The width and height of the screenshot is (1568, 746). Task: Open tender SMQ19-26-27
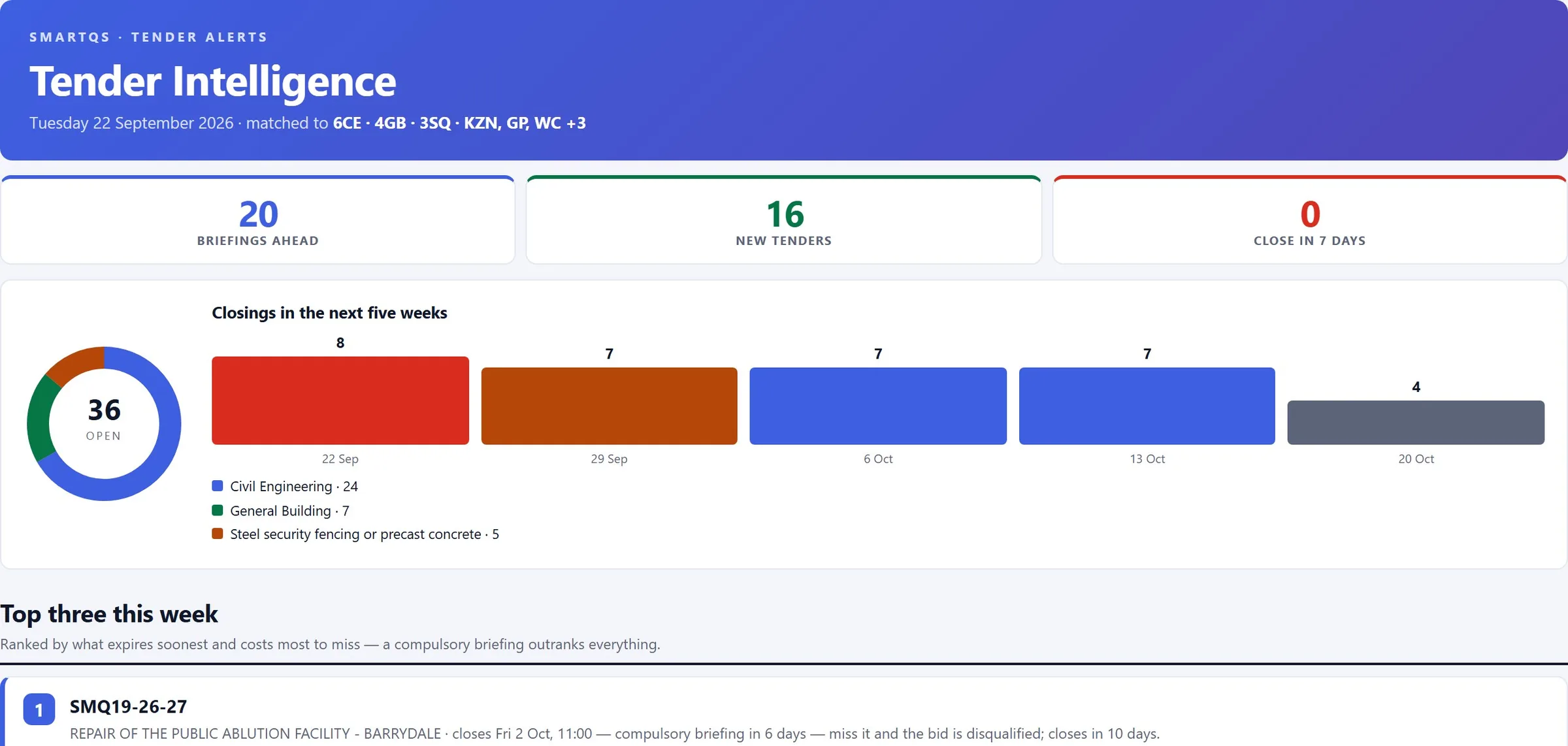point(128,706)
